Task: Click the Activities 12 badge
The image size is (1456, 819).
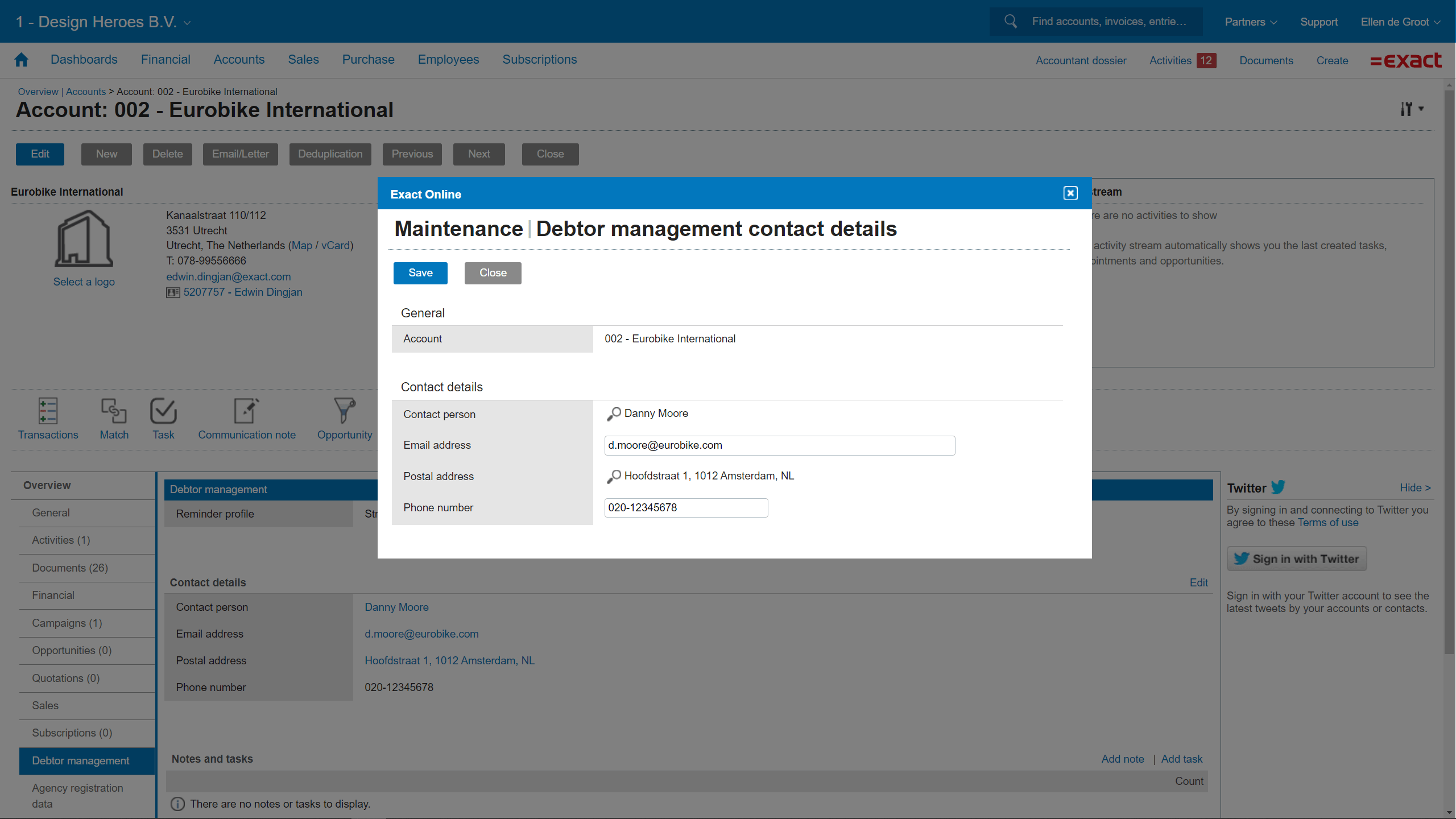Action: (1206, 60)
